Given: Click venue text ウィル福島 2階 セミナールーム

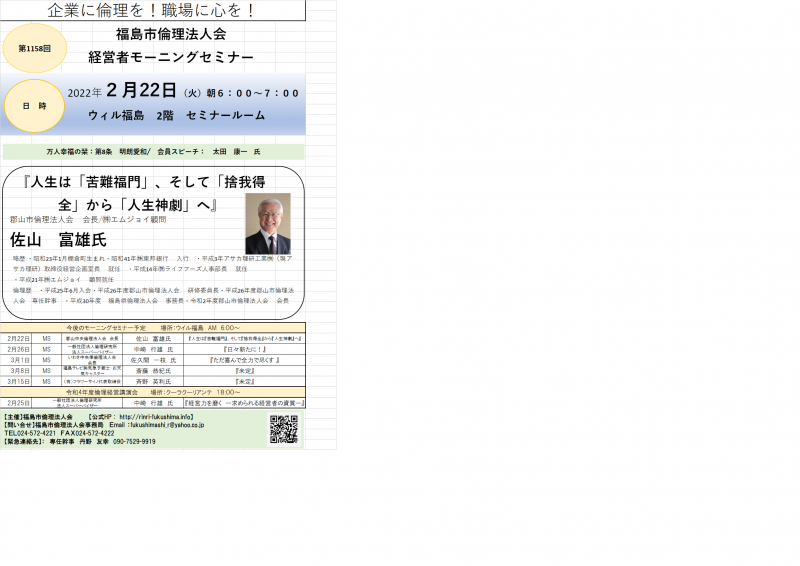Looking at the screenshot, I should (177, 115).
